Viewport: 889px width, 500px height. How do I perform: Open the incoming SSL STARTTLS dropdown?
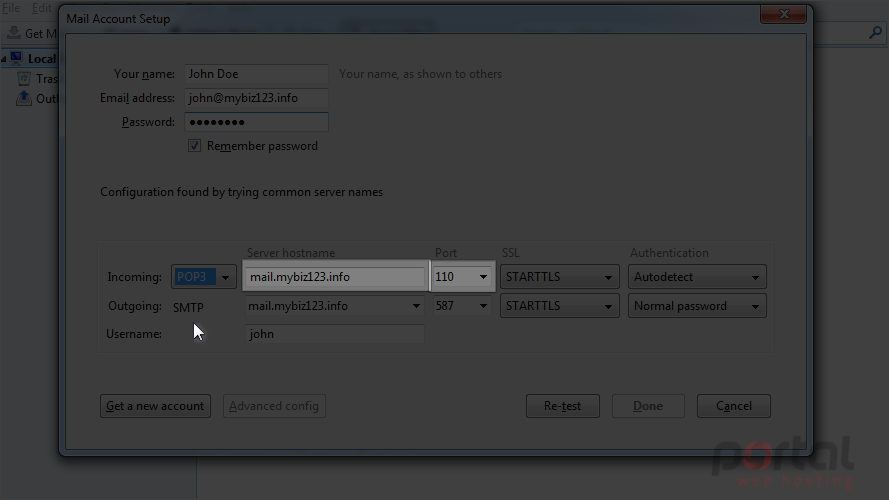(560, 277)
